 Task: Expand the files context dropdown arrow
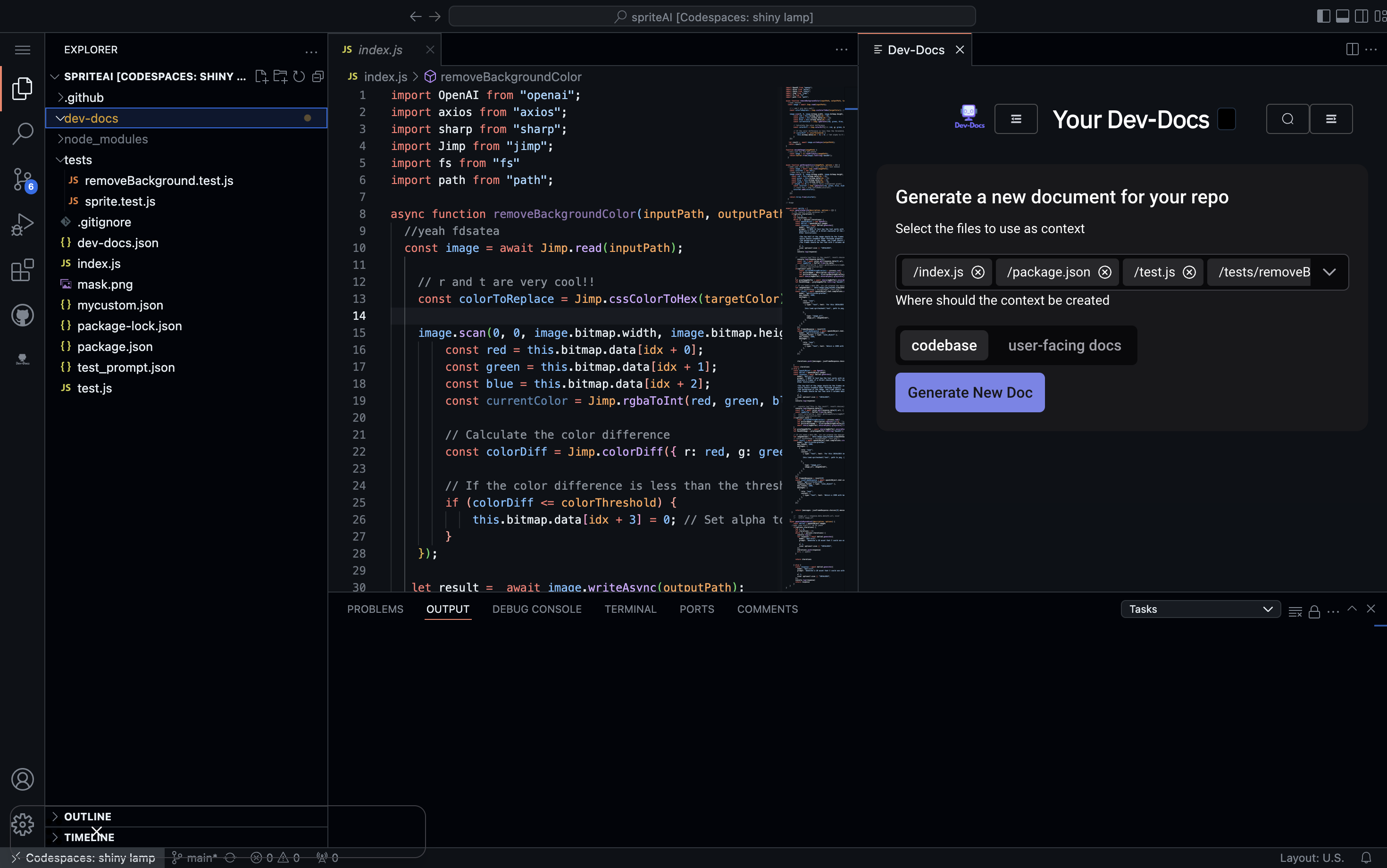click(1329, 272)
